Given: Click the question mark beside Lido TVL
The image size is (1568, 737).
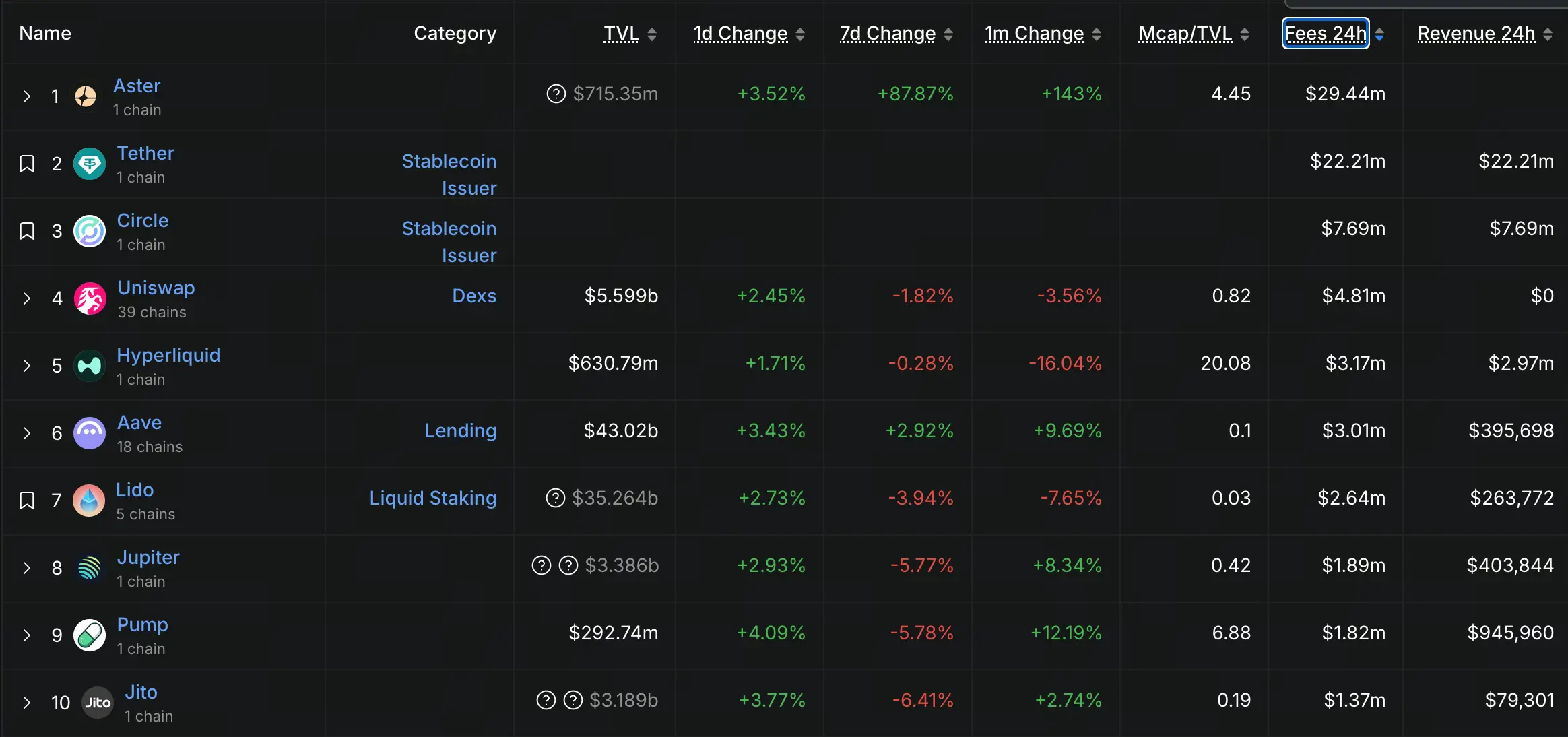Looking at the screenshot, I should (x=555, y=498).
